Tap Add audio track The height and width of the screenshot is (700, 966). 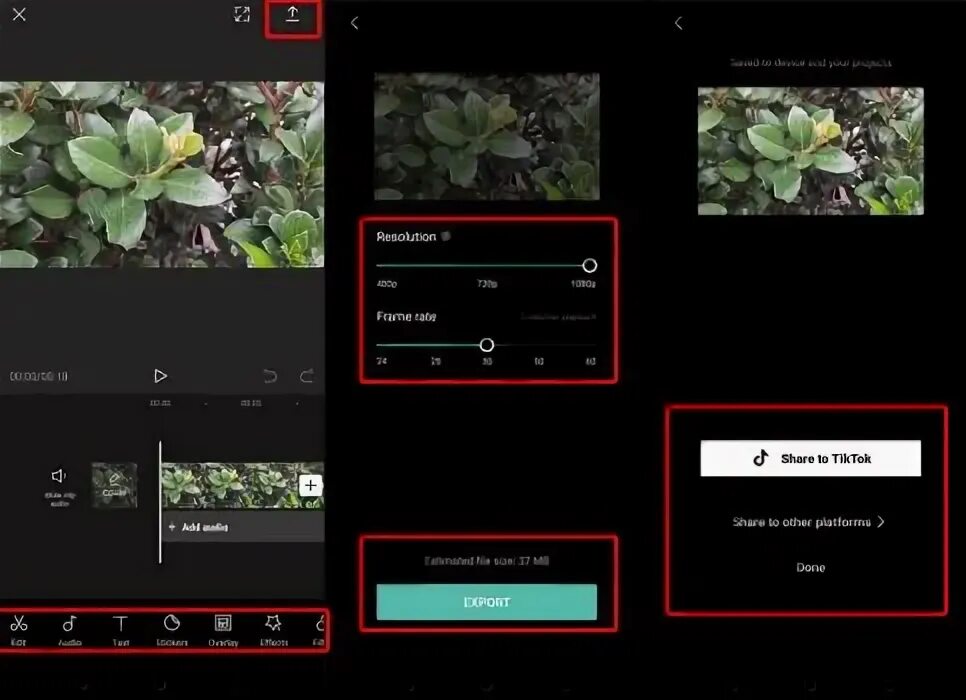tap(244, 527)
